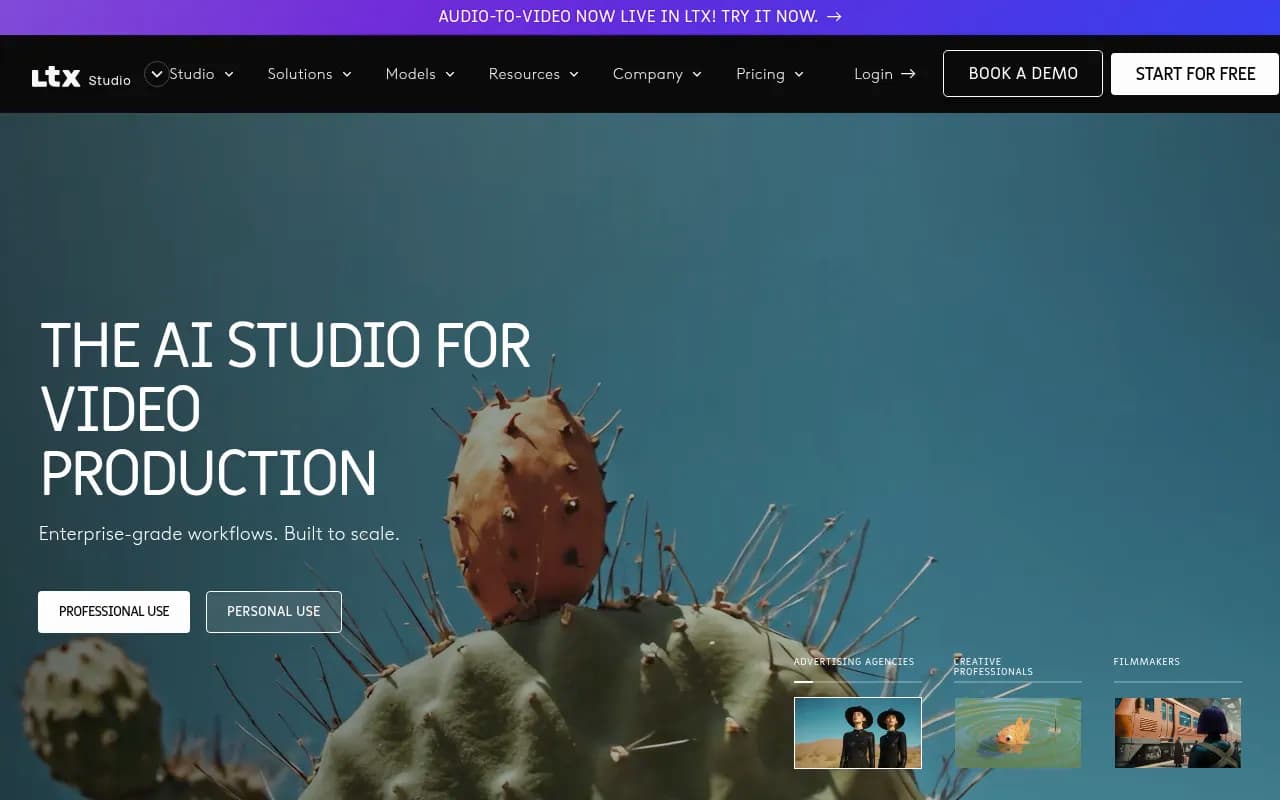Click the Login link

[873, 74]
